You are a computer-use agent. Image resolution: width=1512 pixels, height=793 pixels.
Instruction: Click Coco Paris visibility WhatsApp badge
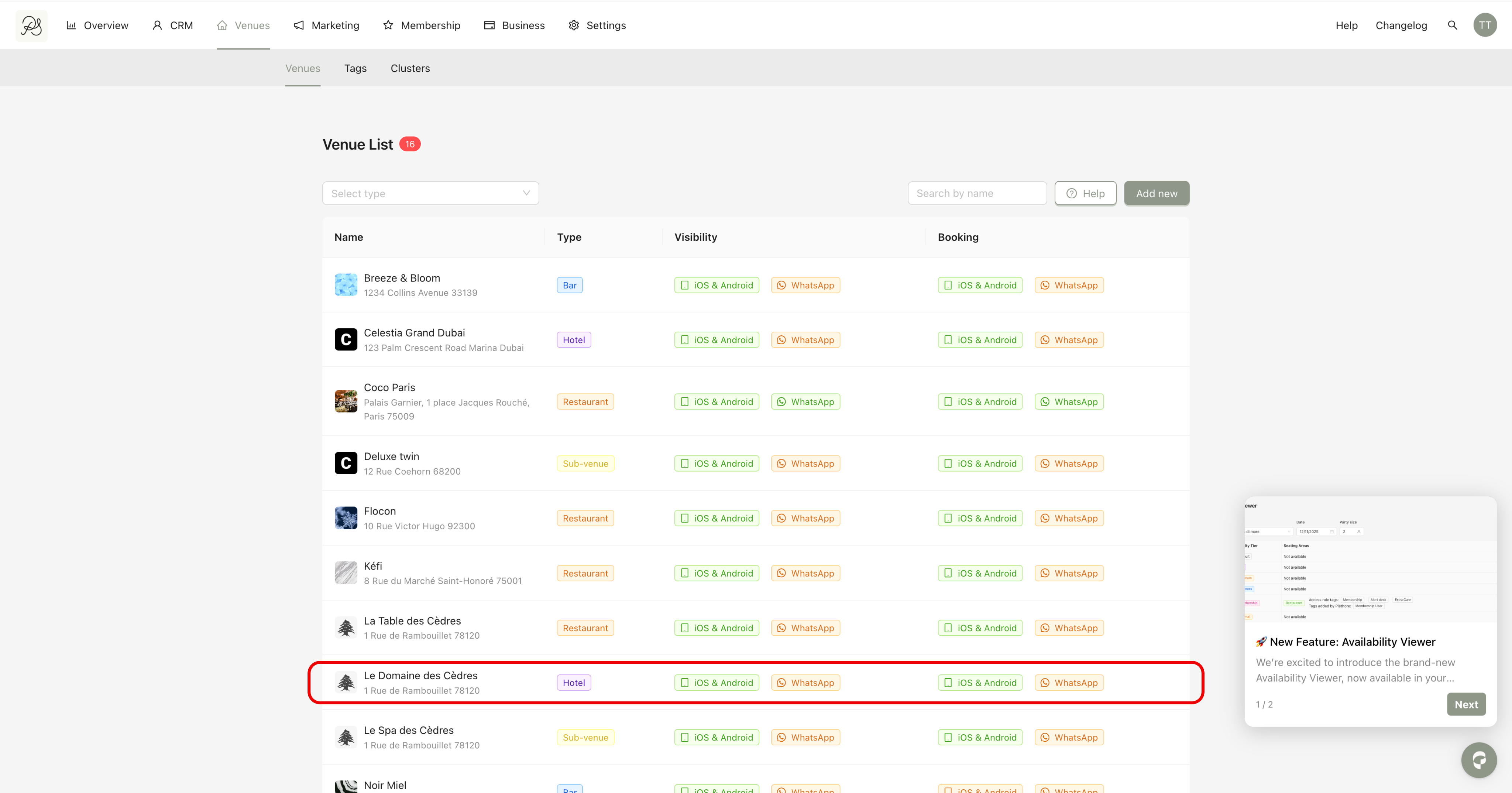click(805, 402)
